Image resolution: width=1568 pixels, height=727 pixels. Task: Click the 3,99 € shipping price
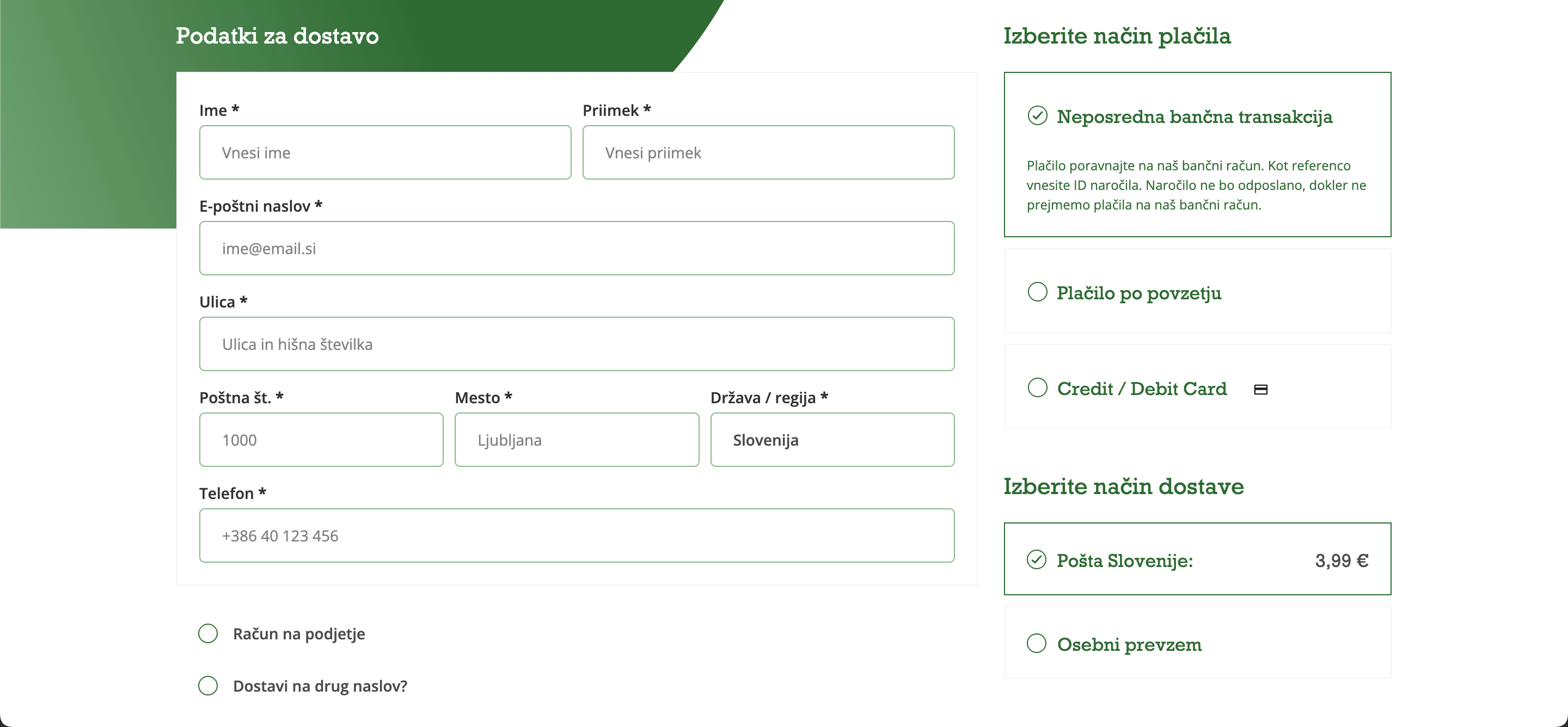(1341, 560)
